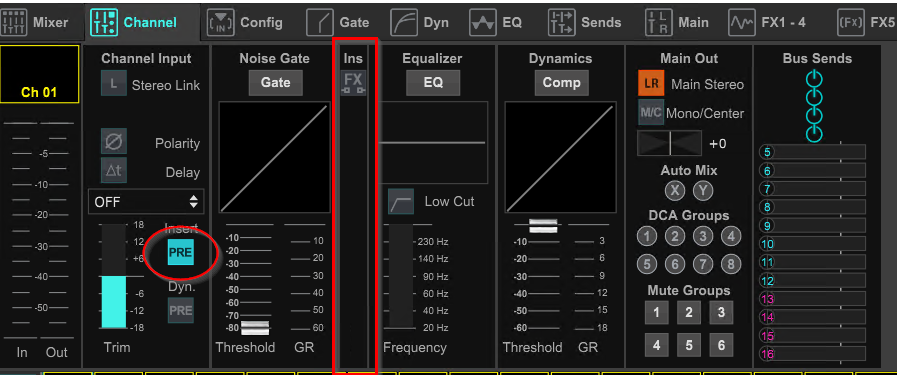Image resolution: width=897 pixels, height=375 pixels.
Task: Click the bus 9 send slider
Action: [812, 226]
